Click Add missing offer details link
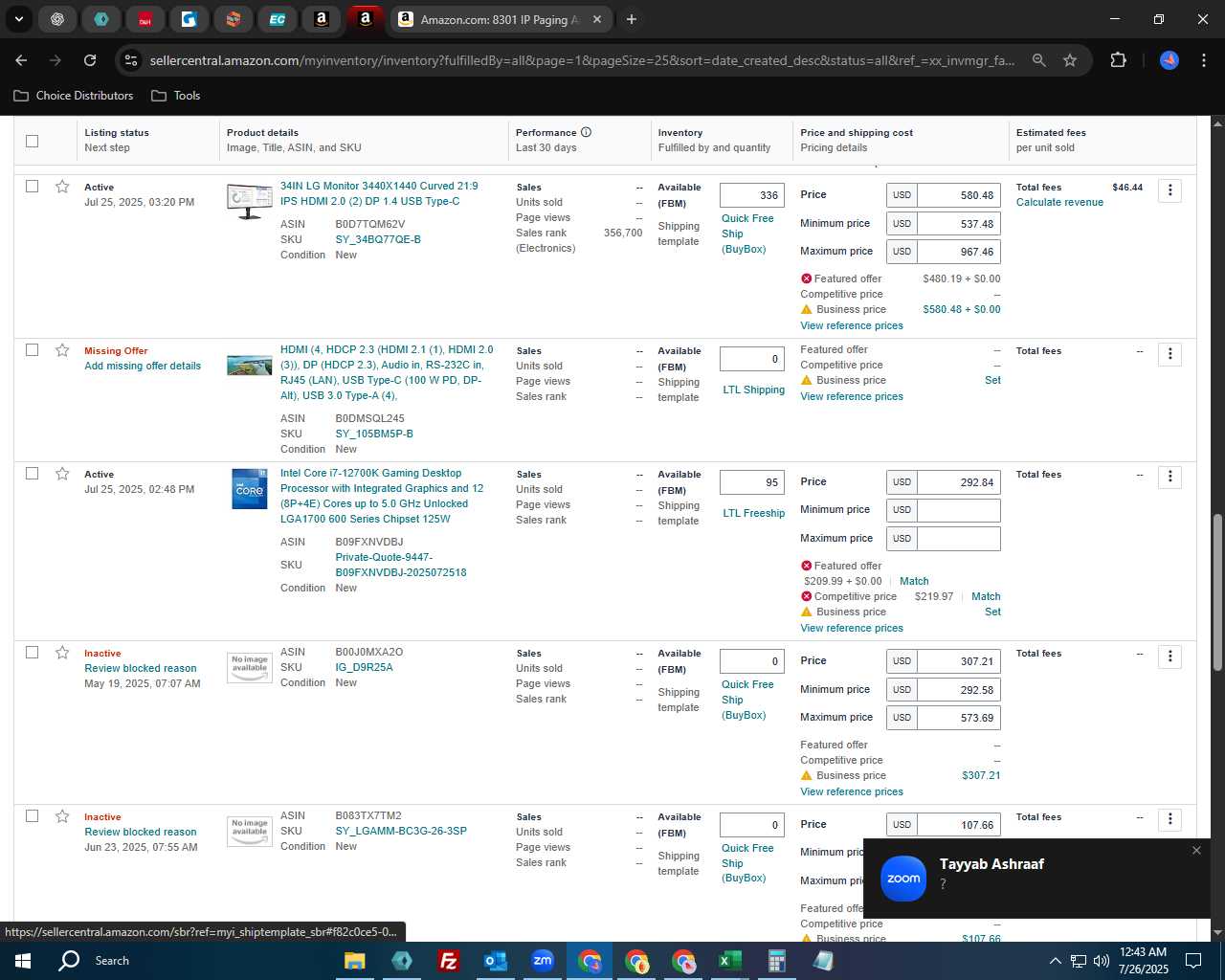This screenshot has height=980, width=1225. click(x=143, y=366)
